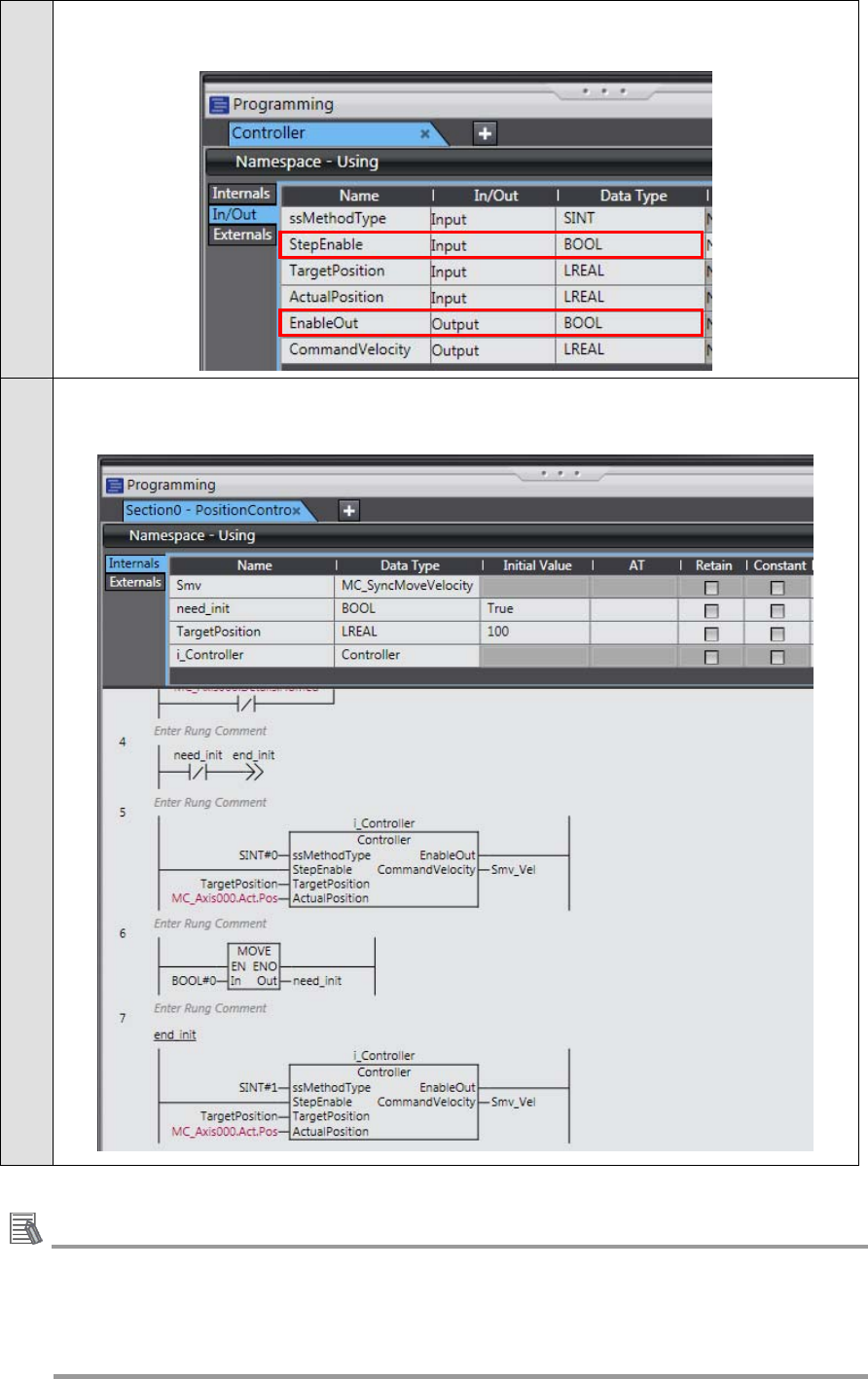The width and height of the screenshot is (868, 1379).
Task: Select the Smv variable row
Action: click(x=490, y=587)
